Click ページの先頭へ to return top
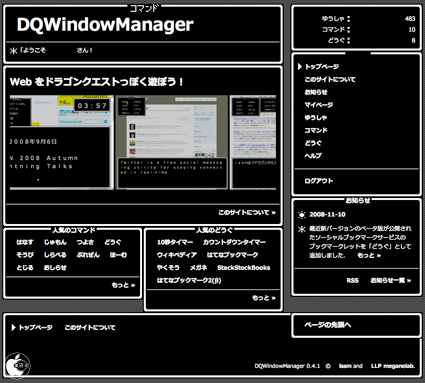The width and height of the screenshot is (425, 383). point(328,325)
